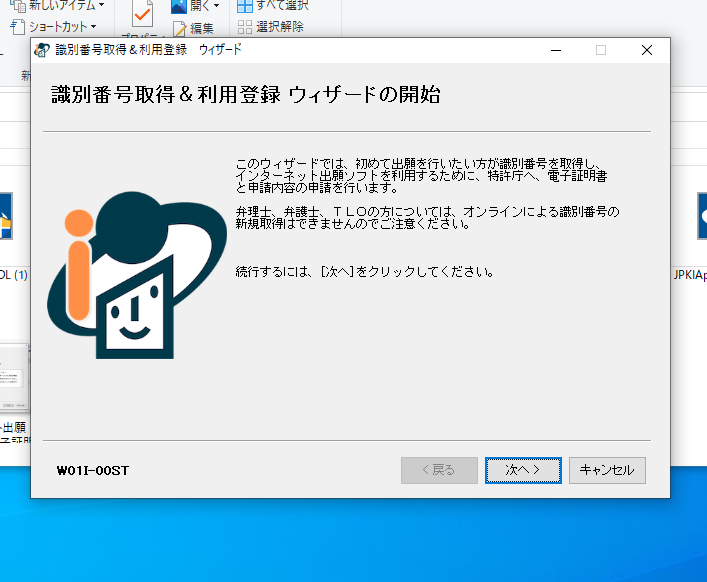Viewport: 707px width, 582px height.
Task: Click the wizard title bar app icon
Action: [x=42, y=50]
